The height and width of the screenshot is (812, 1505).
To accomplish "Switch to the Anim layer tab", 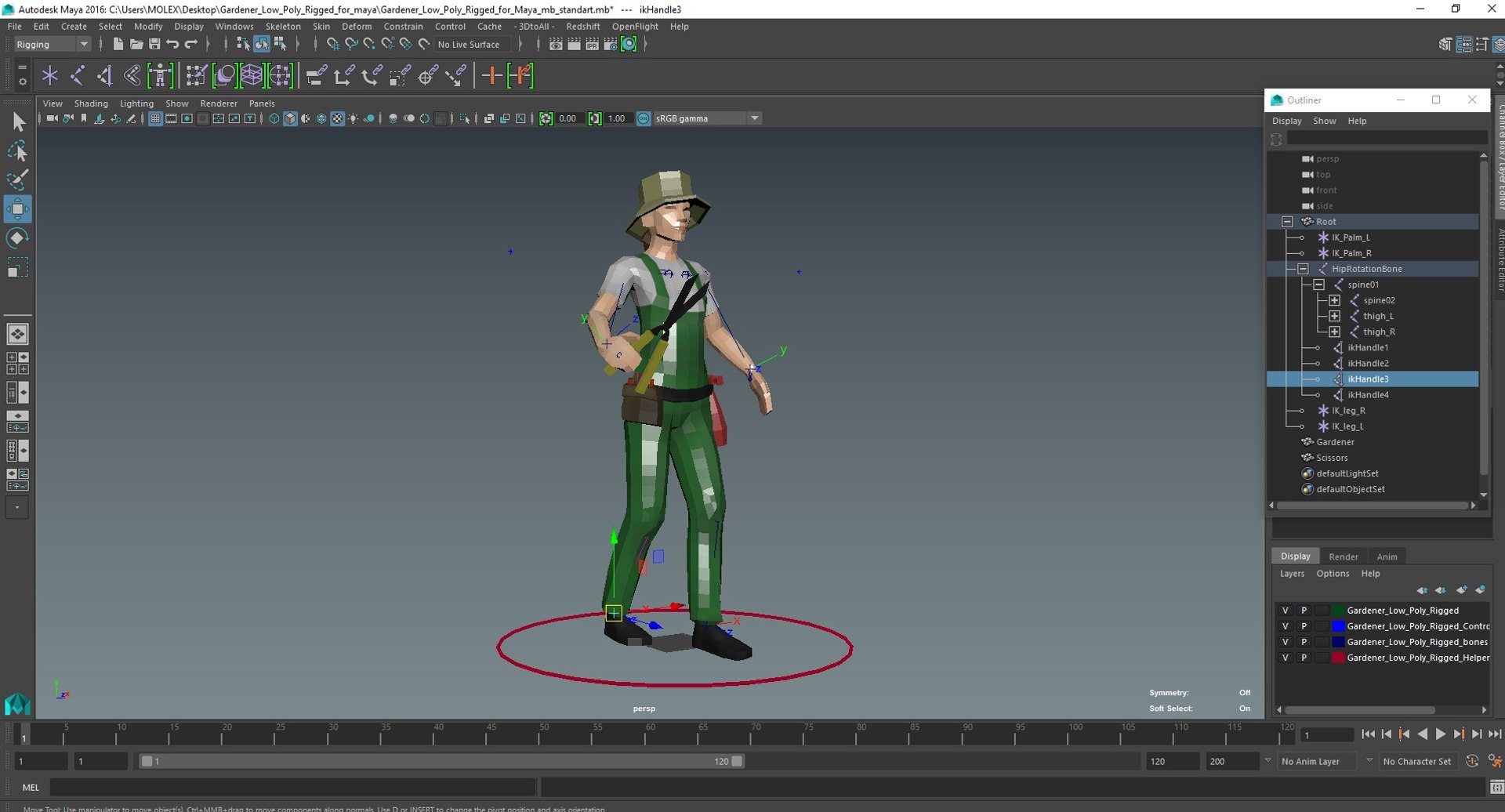I will [1387, 556].
